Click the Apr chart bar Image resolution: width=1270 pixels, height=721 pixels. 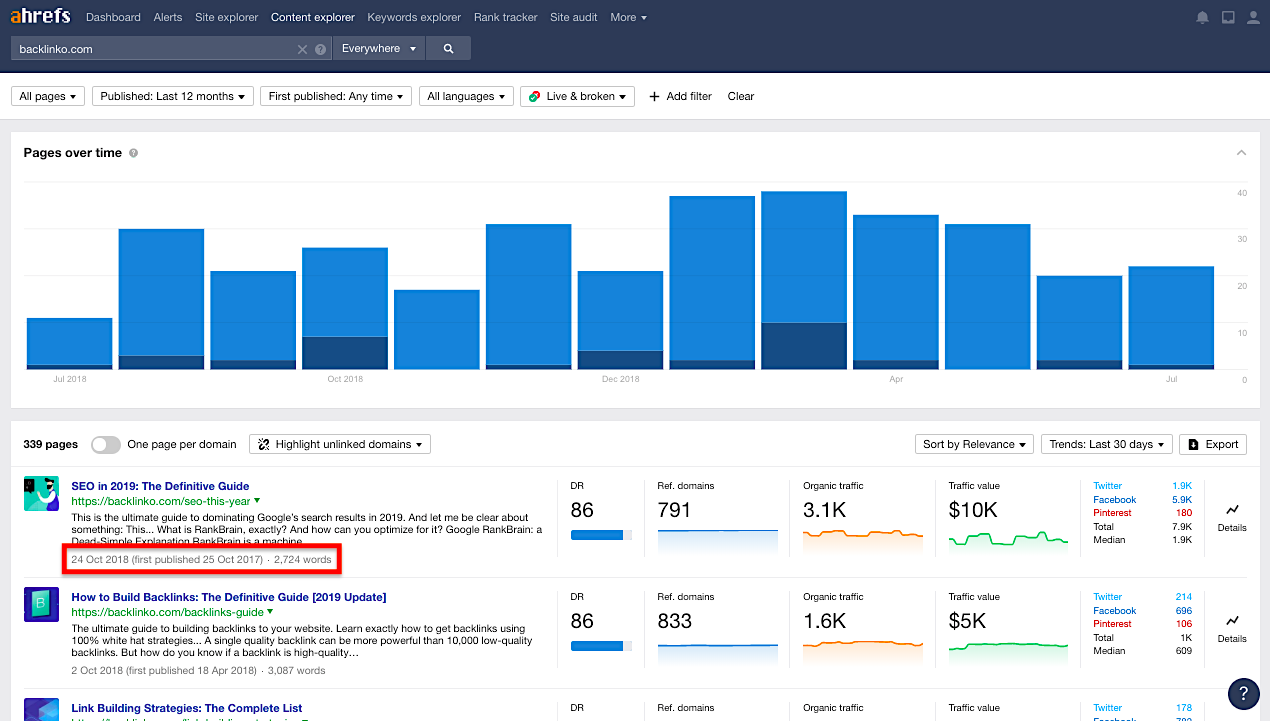(895, 292)
